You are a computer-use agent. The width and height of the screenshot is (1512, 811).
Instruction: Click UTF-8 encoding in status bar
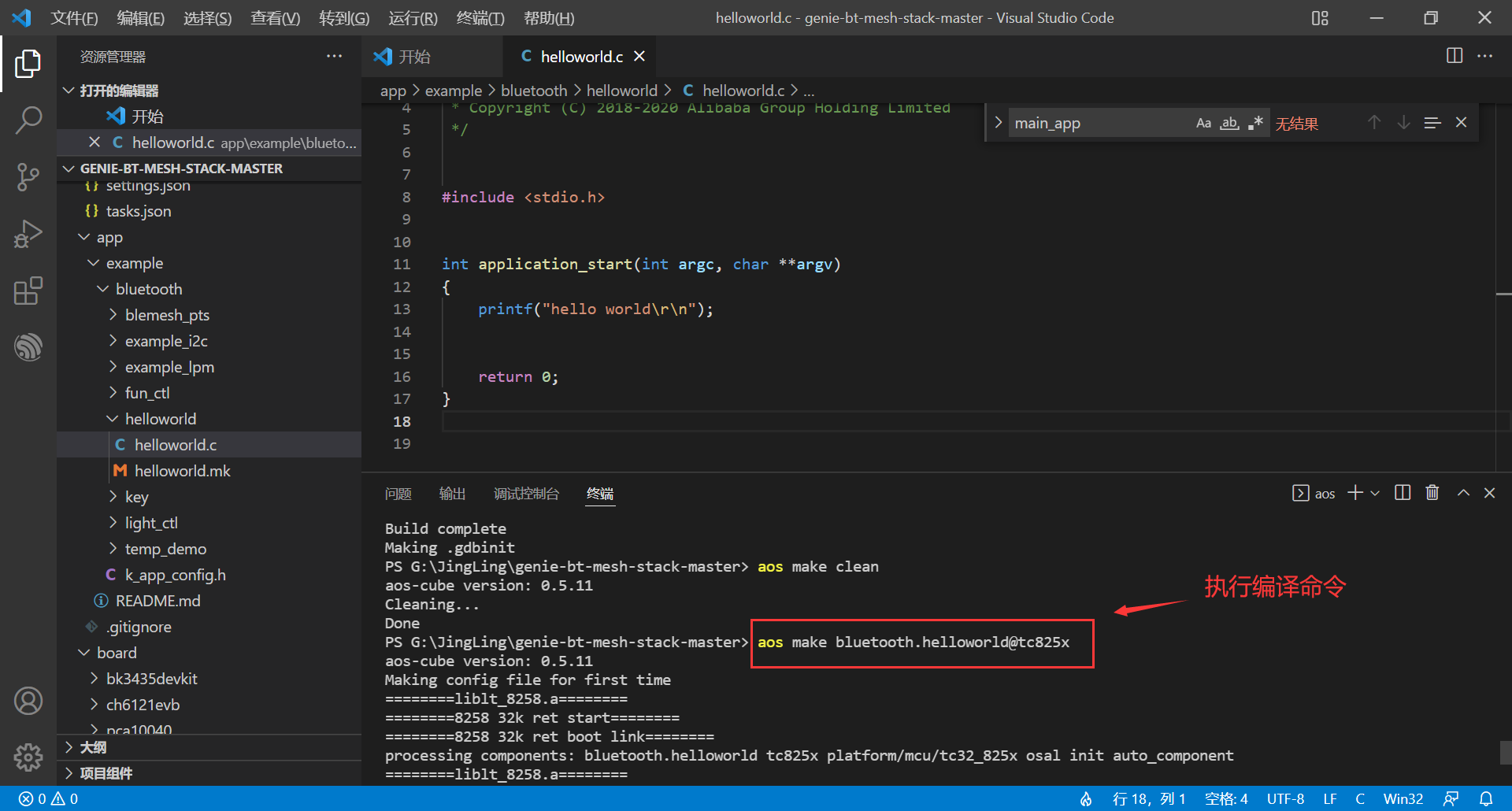(x=1285, y=798)
